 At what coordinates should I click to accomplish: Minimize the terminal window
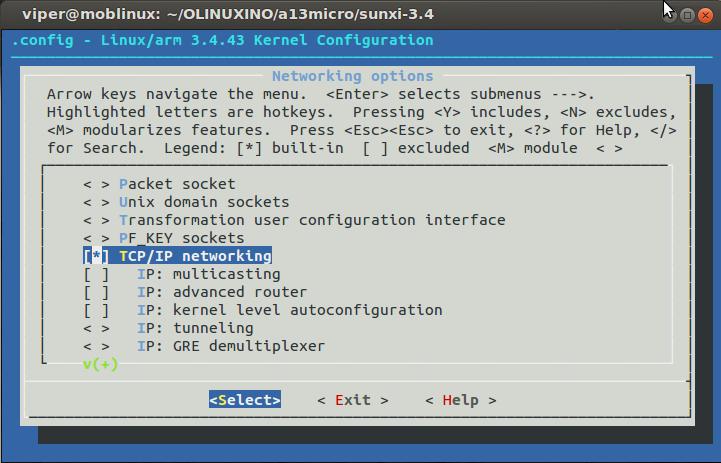click(x=667, y=15)
